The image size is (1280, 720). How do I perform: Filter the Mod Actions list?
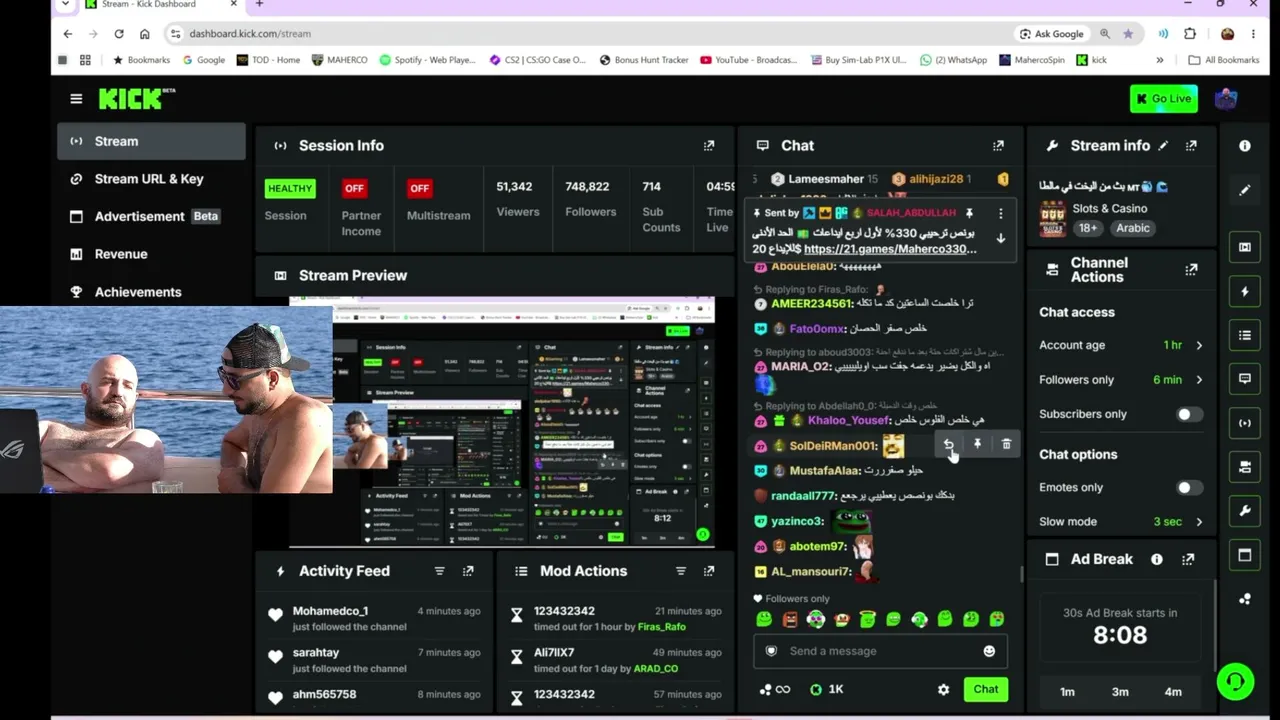click(681, 571)
